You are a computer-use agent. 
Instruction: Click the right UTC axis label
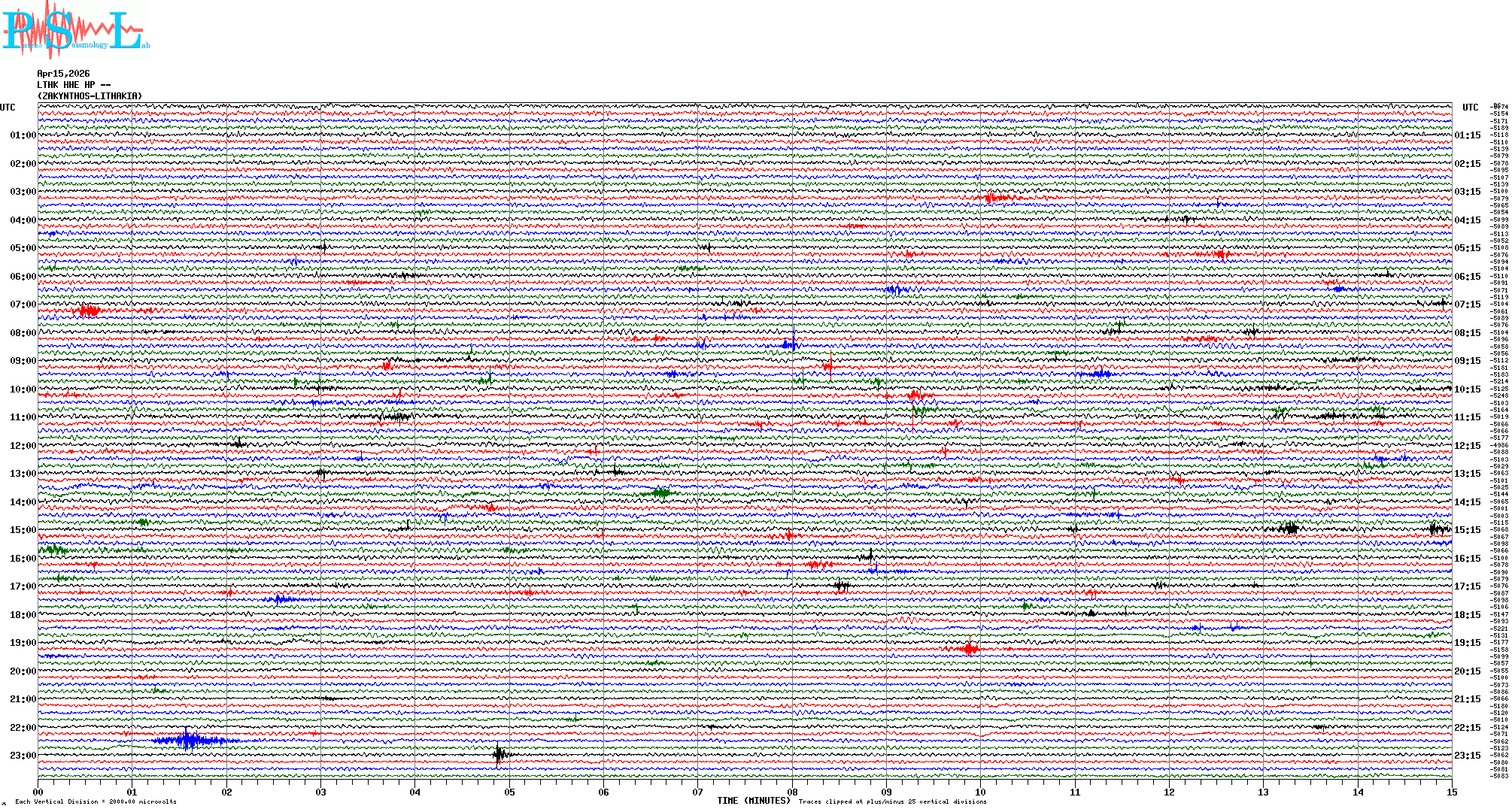1470,108
